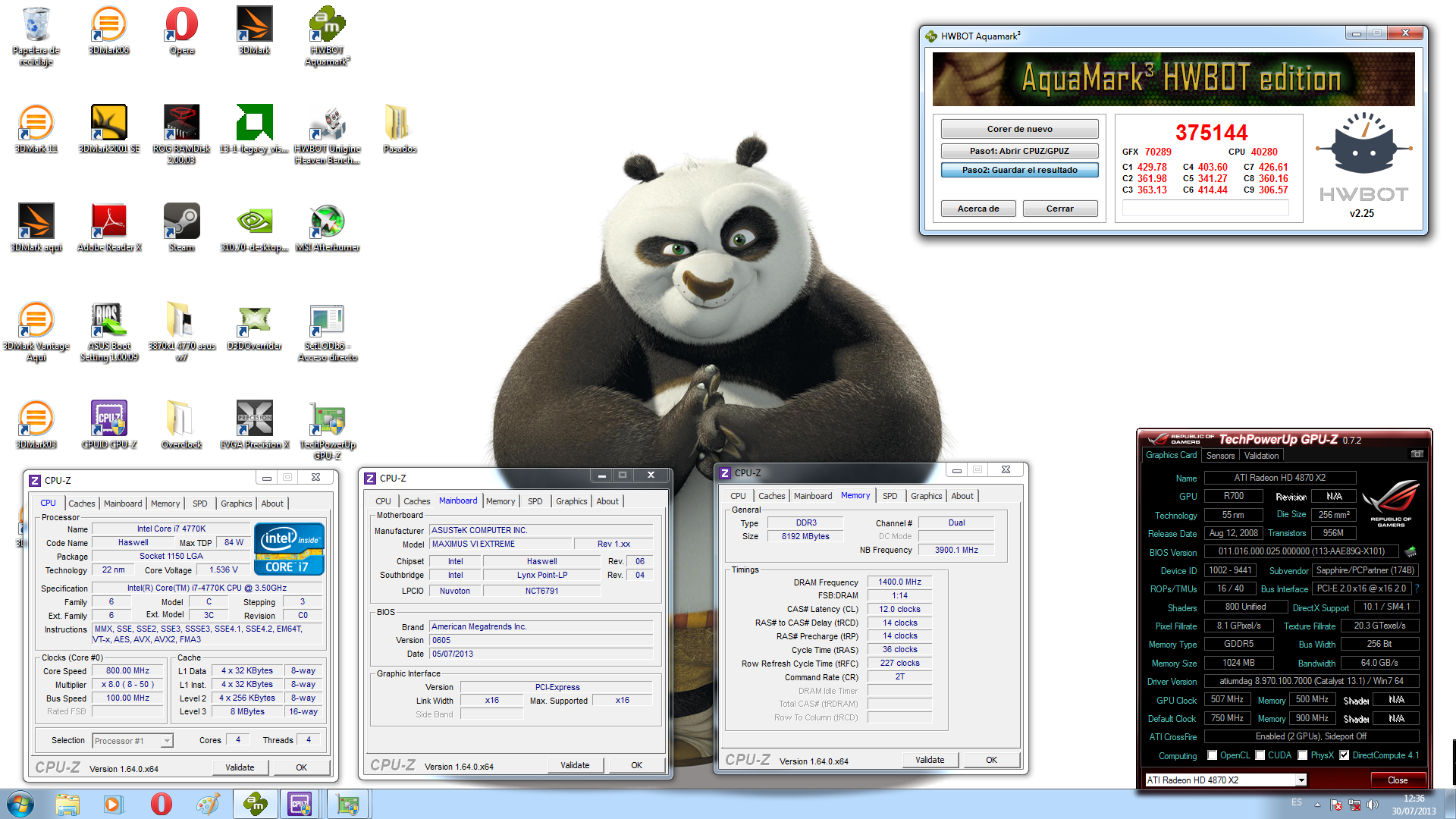Click the GPU-Z screenshot camera icon

[1417, 454]
